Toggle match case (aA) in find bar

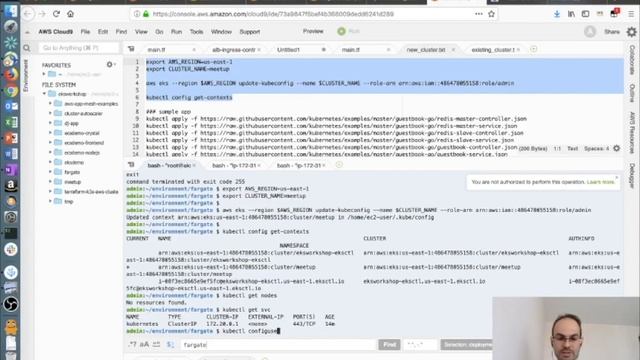point(144,344)
